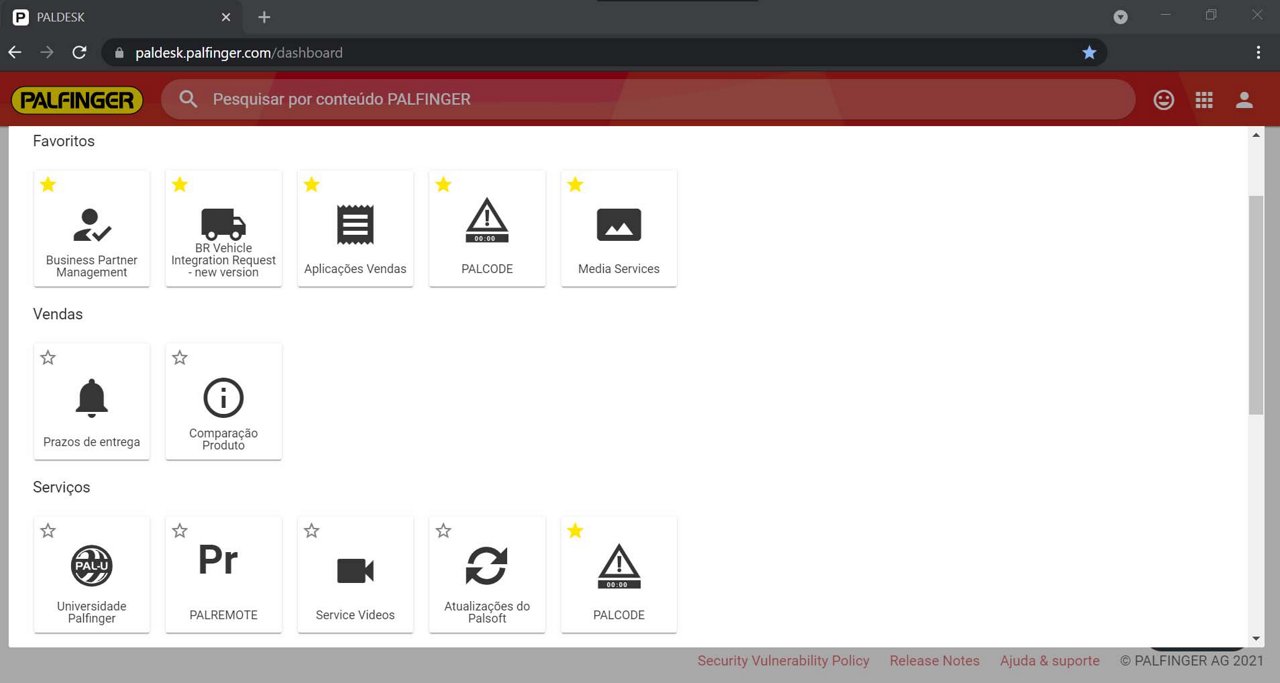
Task: Open Comparação Produto info tile
Action: point(224,402)
